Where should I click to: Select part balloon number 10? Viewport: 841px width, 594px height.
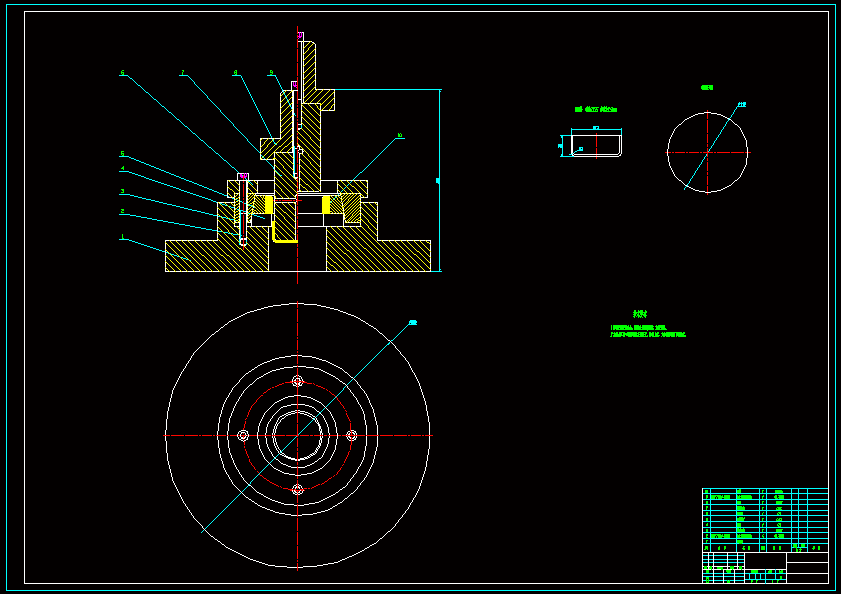[400, 136]
